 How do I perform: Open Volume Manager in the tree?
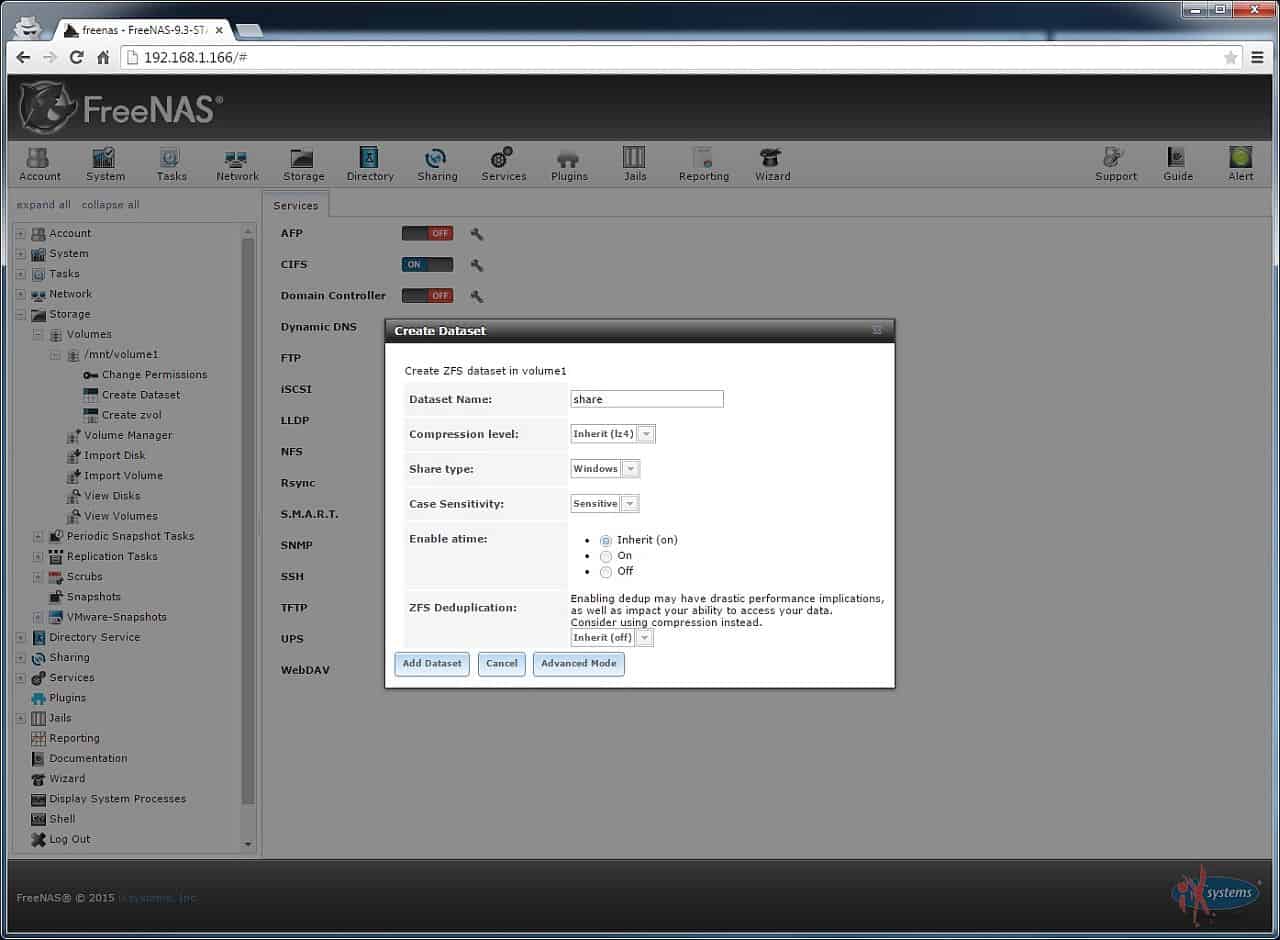pos(128,435)
